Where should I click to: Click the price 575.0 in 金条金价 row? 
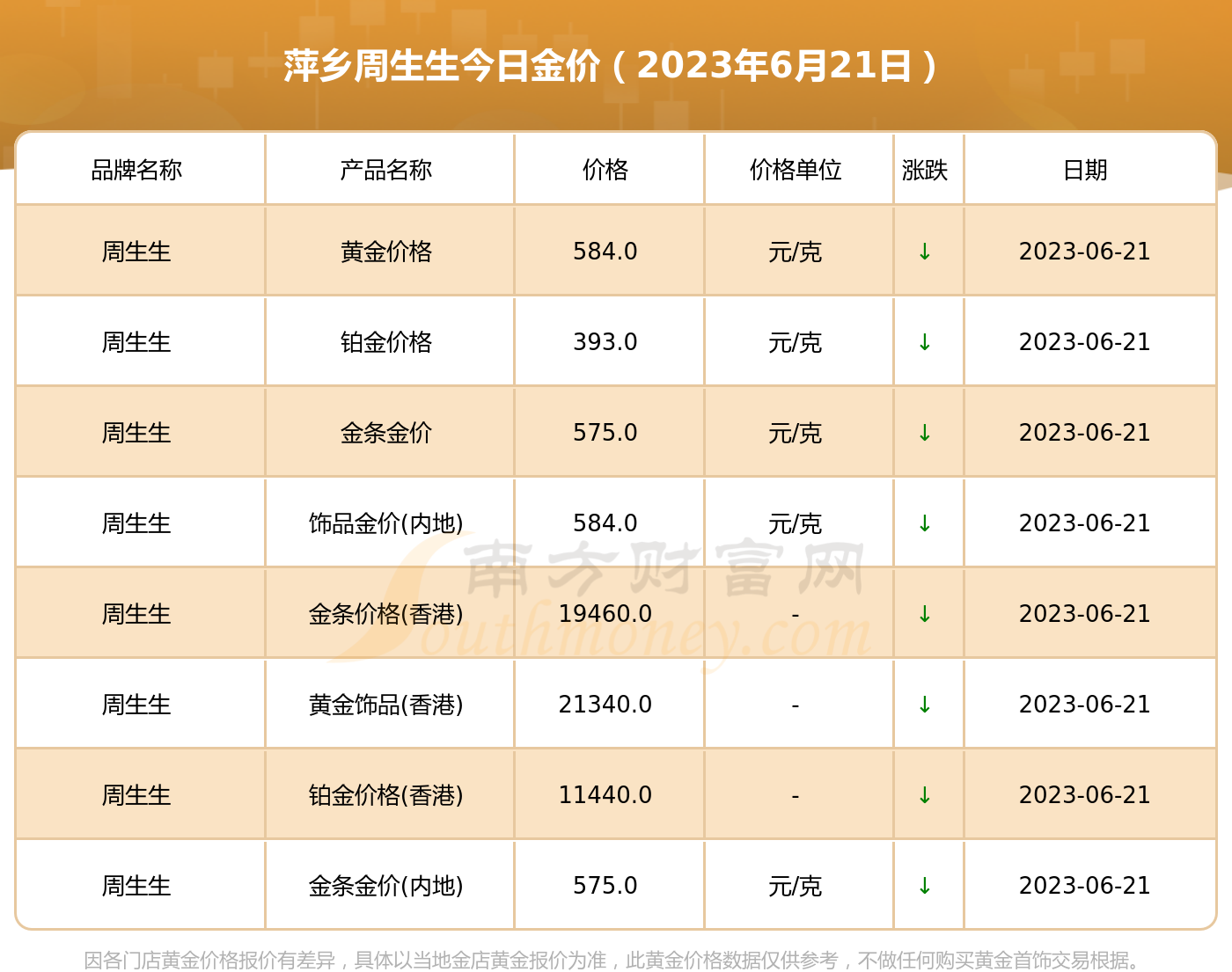605,433
